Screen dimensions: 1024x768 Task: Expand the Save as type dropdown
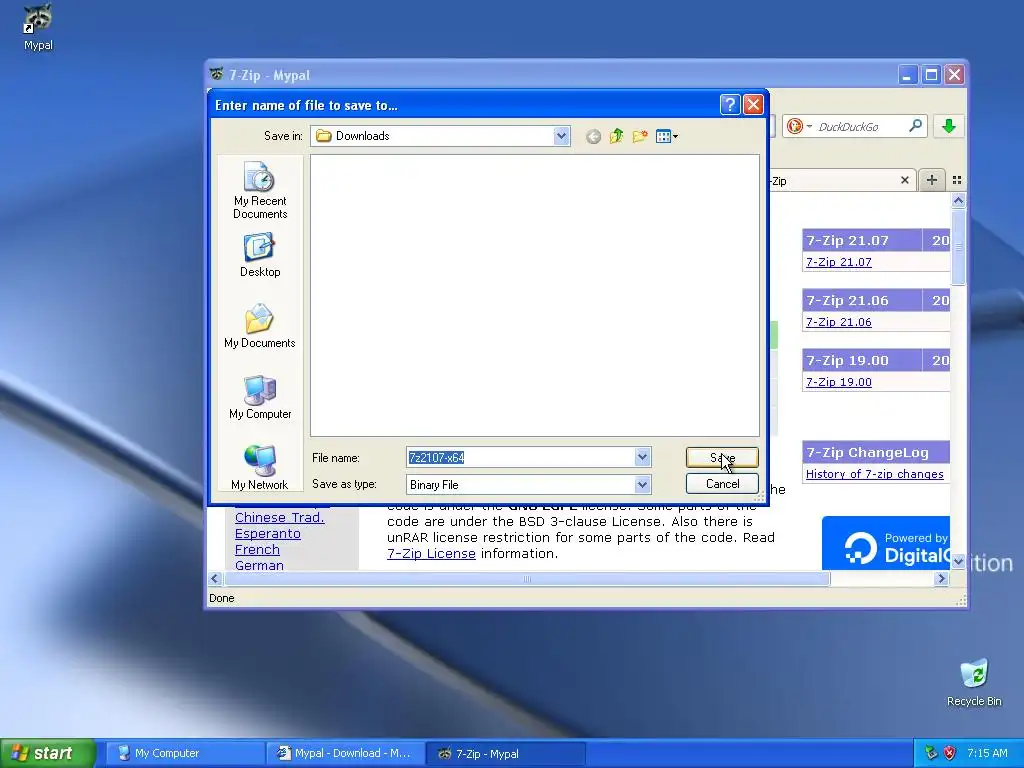pyautogui.click(x=642, y=484)
